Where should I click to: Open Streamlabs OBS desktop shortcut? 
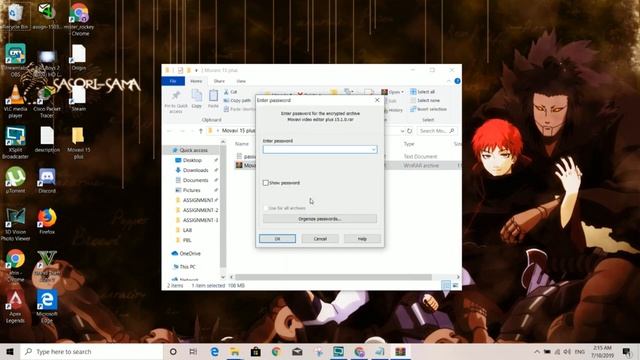point(15,60)
